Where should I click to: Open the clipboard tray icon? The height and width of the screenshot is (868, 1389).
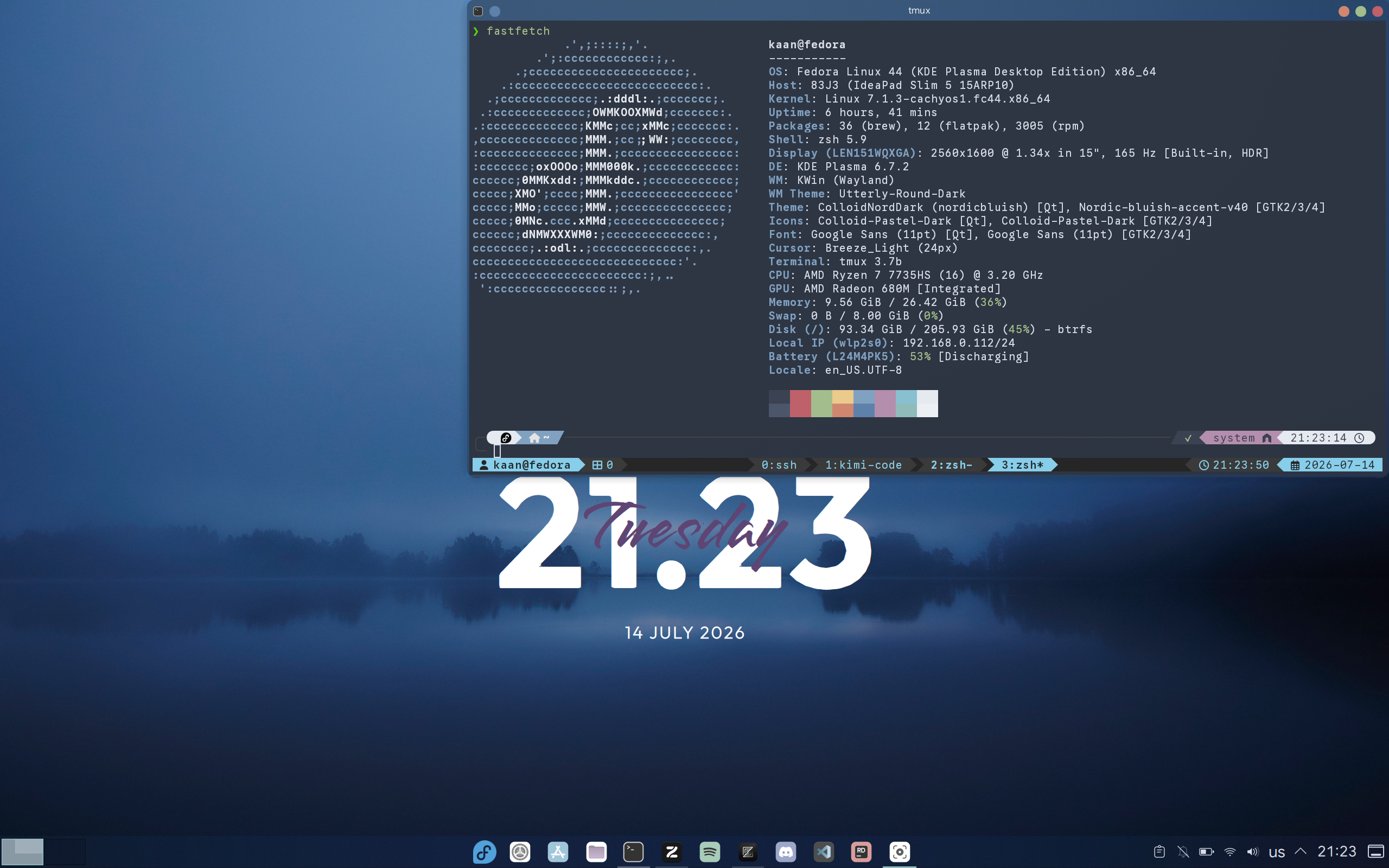(1159, 851)
